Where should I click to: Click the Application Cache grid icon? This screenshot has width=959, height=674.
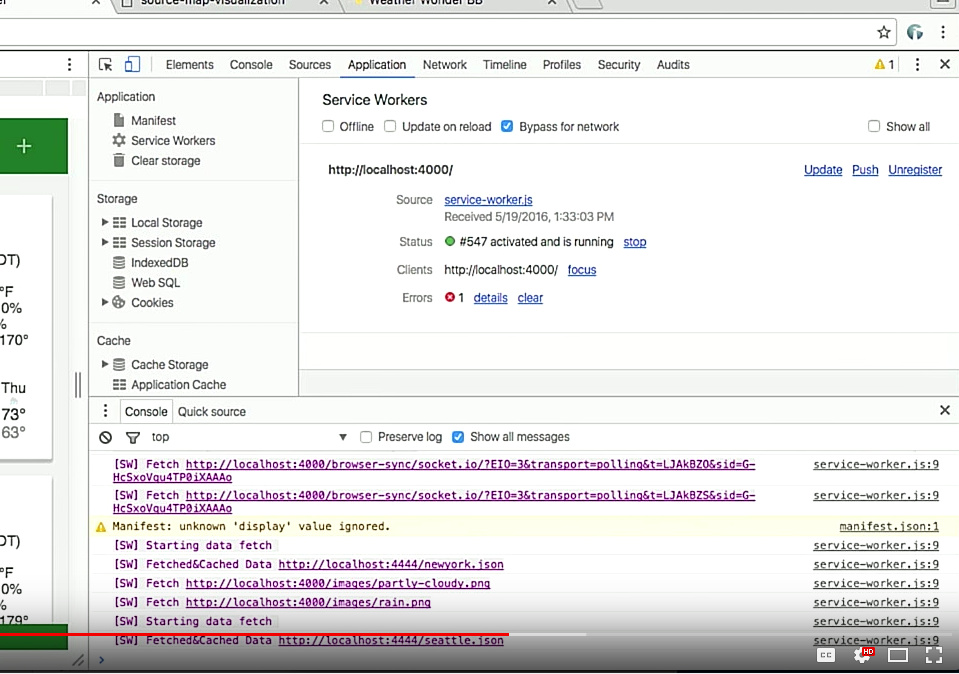pyautogui.click(x=119, y=385)
